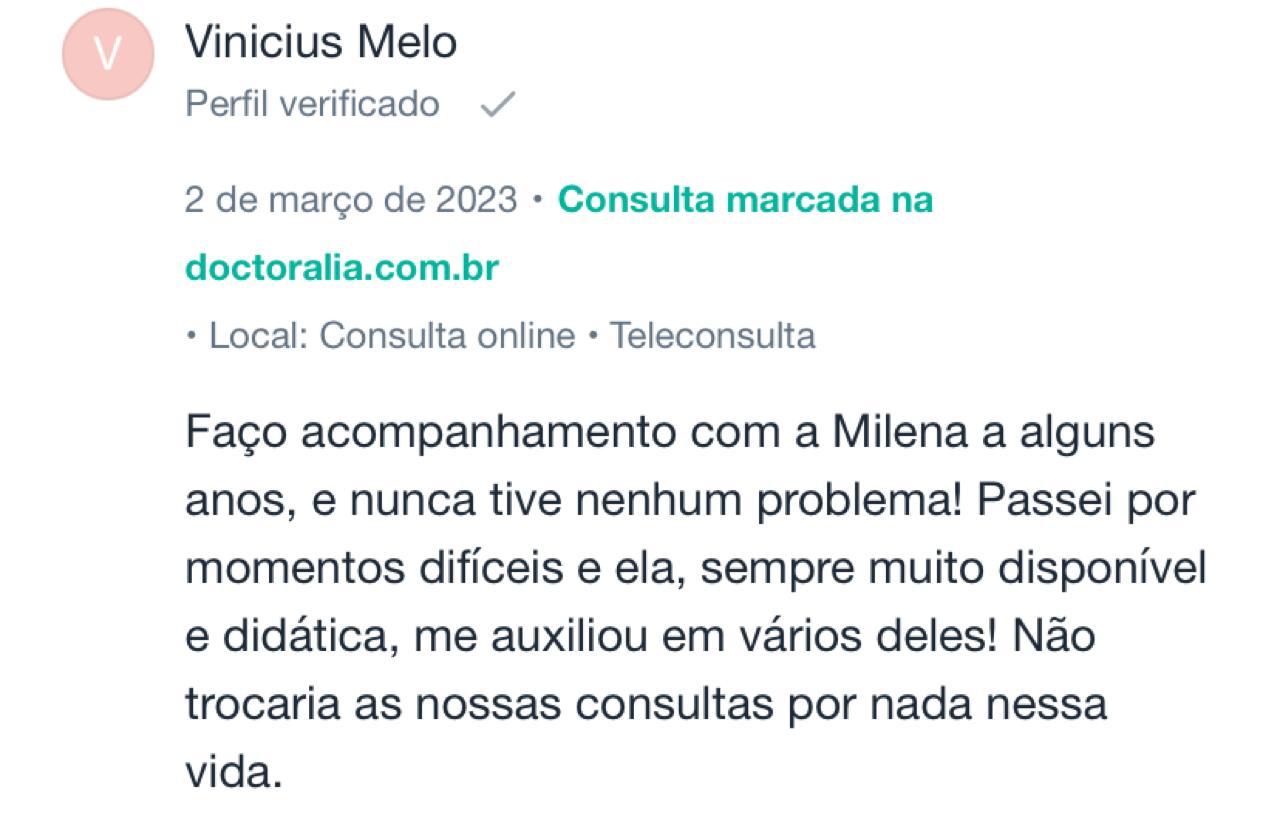The width and height of the screenshot is (1280, 818).
Task: Open the doctoralia.com.br link
Action: pyautogui.click(x=341, y=268)
